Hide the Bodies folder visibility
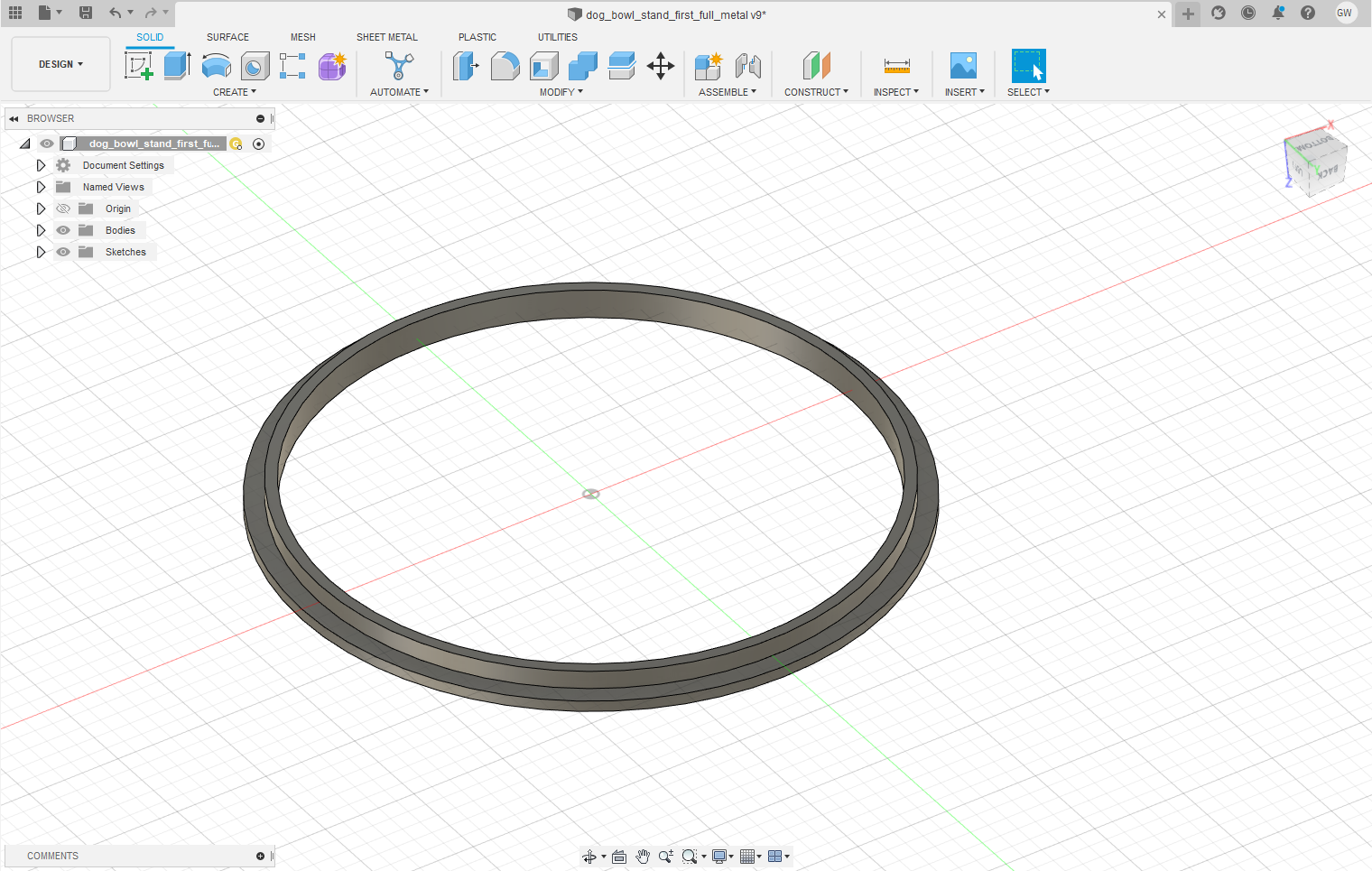 point(63,230)
